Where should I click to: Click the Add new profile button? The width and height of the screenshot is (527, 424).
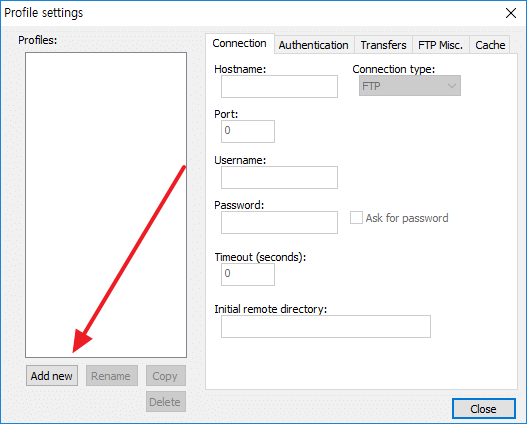pyautogui.click(x=52, y=376)
